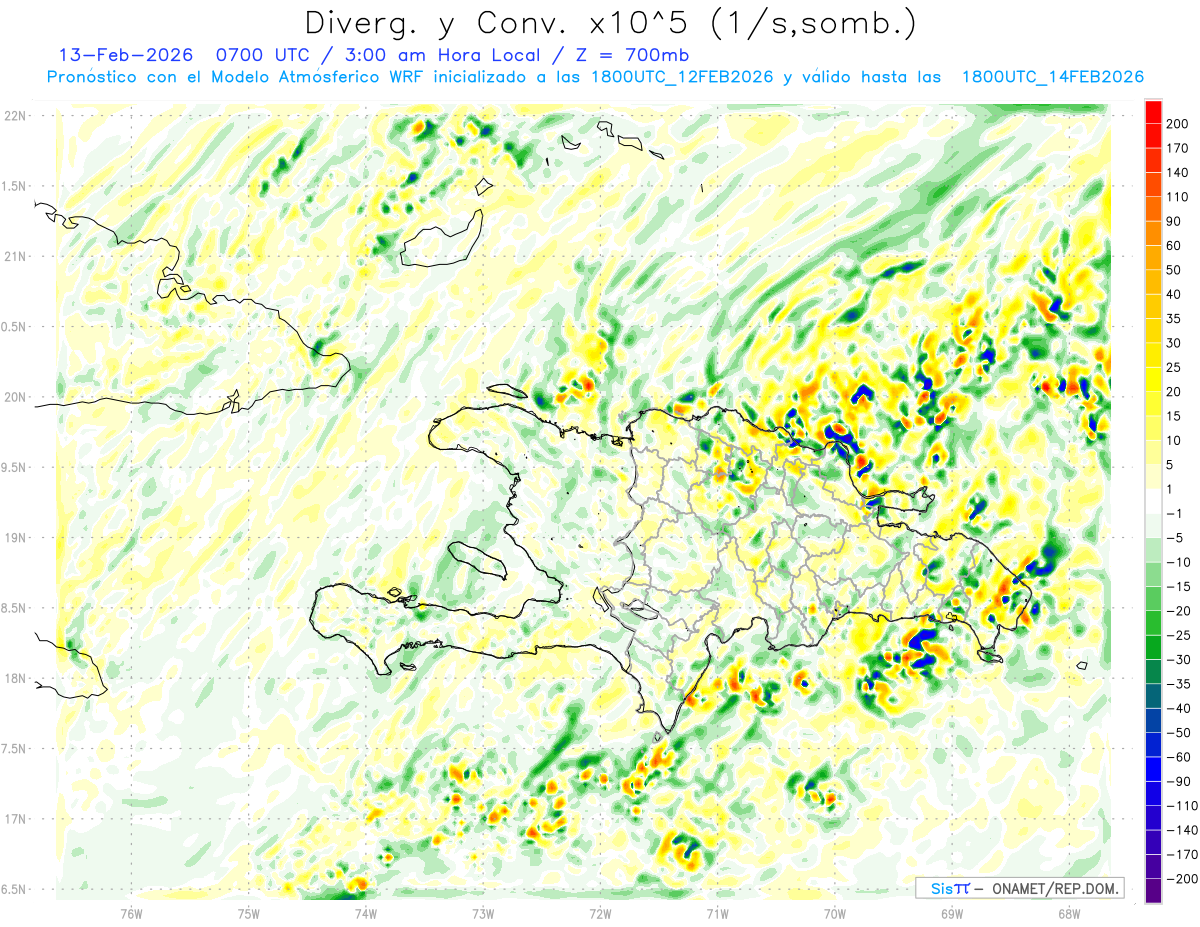Click the '68W' longitude label

[x=1068, y=913]
